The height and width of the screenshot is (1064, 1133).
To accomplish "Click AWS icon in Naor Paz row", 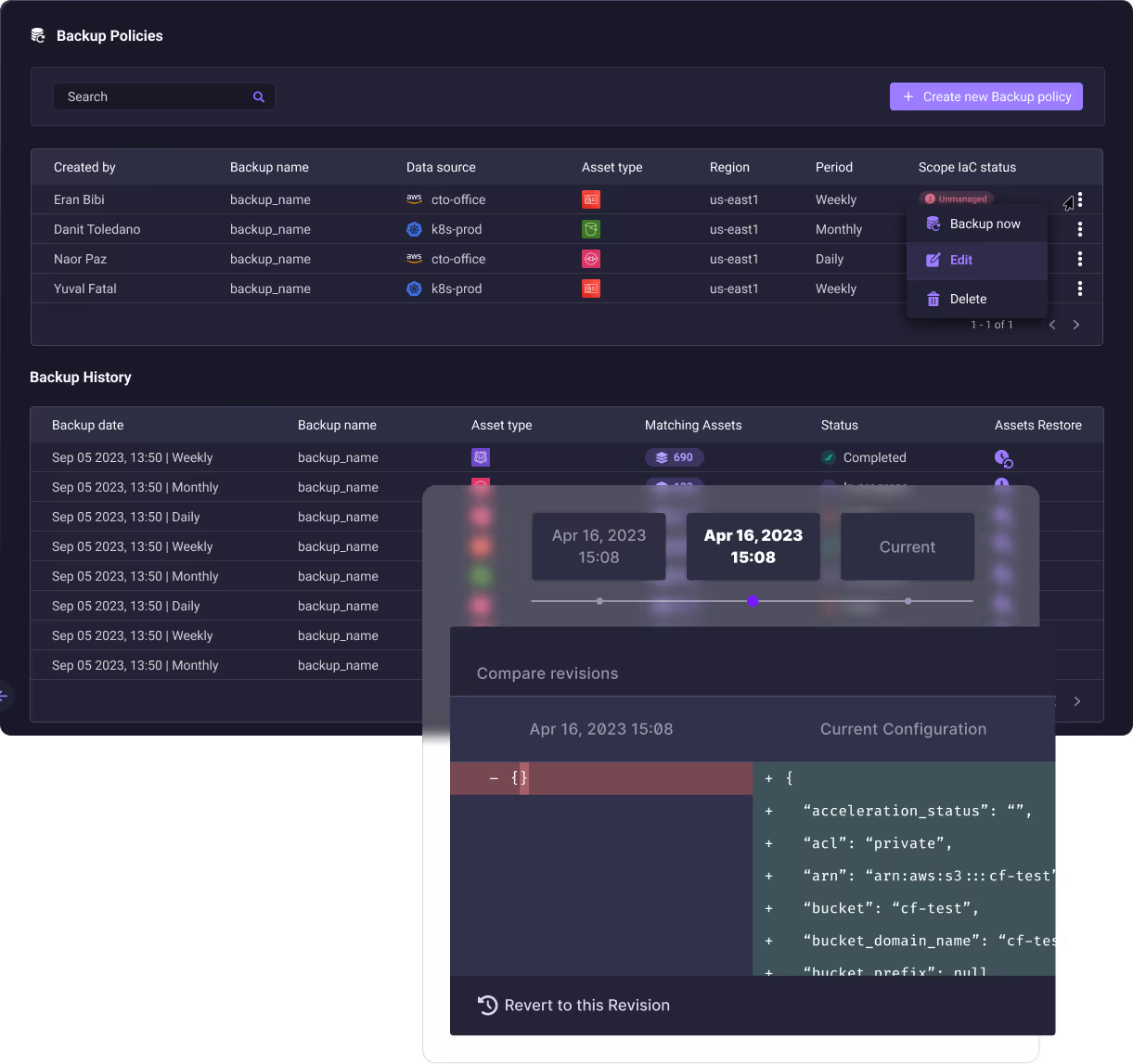I will pos(414,259).
